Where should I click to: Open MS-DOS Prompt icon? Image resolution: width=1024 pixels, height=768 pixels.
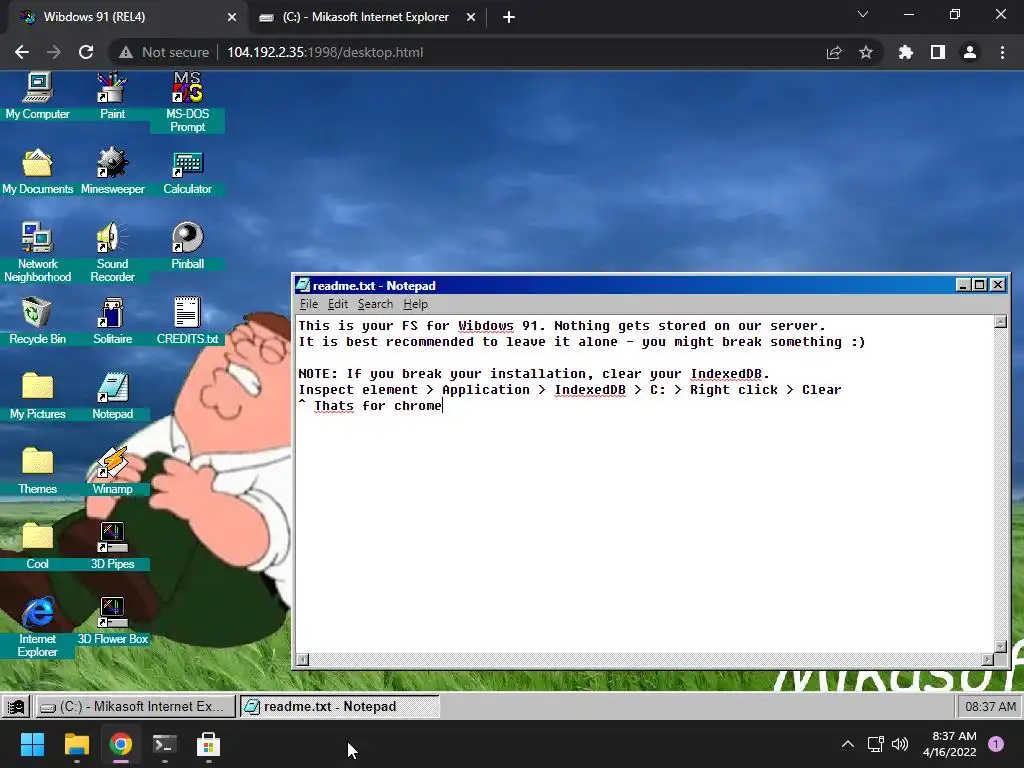click(x=187, y=103)
